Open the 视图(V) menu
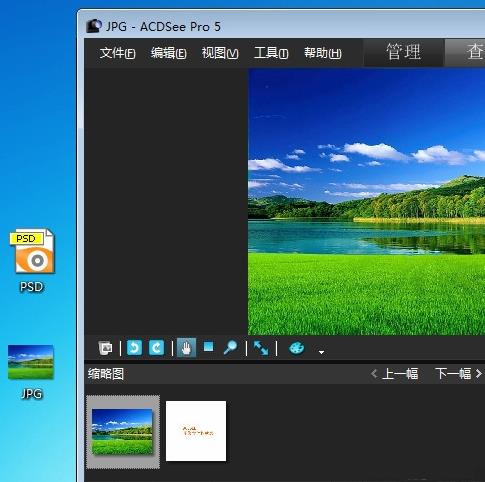 click(x=220, y=53)
